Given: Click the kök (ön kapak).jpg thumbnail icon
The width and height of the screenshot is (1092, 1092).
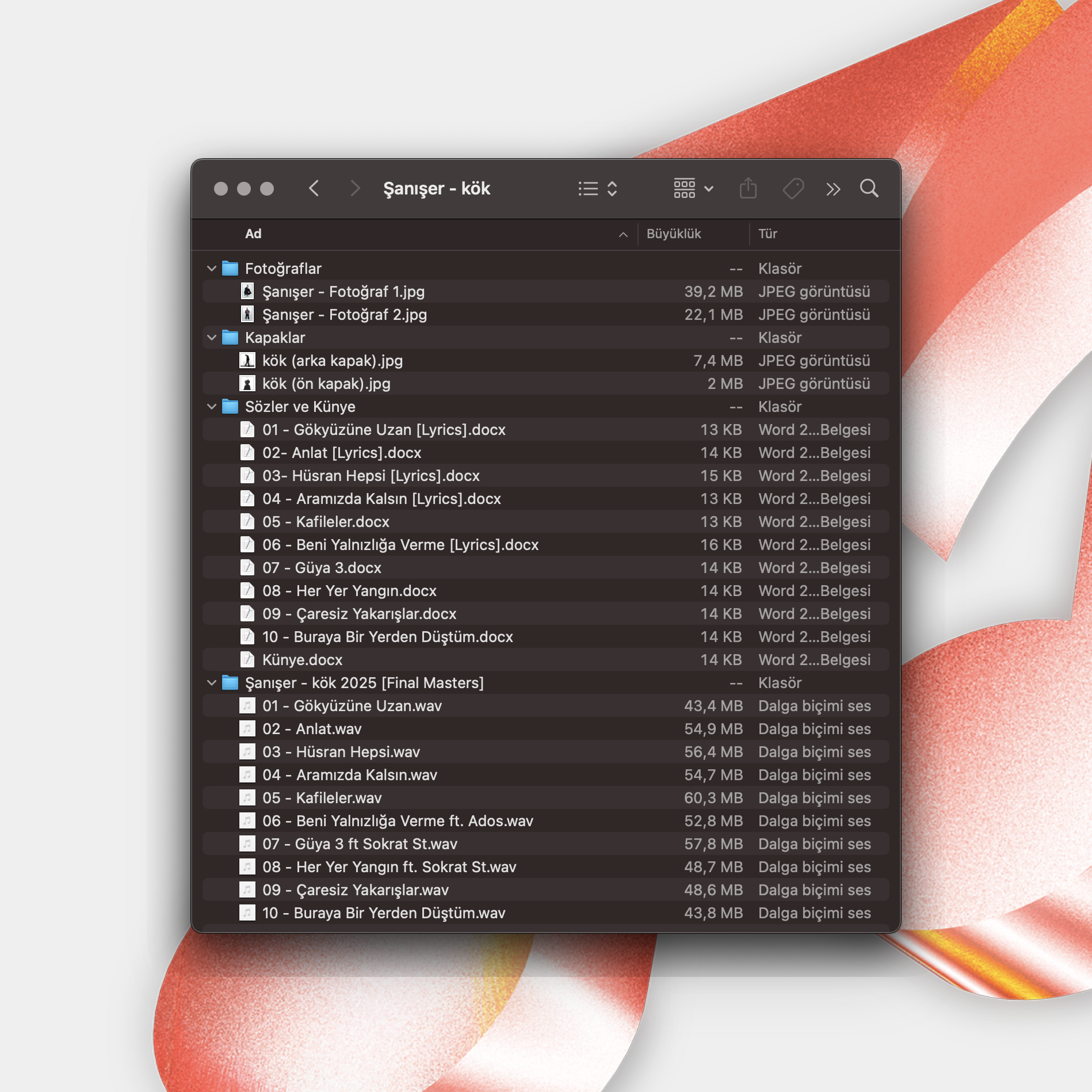Looking at the screenshot, I should (247, 384).
